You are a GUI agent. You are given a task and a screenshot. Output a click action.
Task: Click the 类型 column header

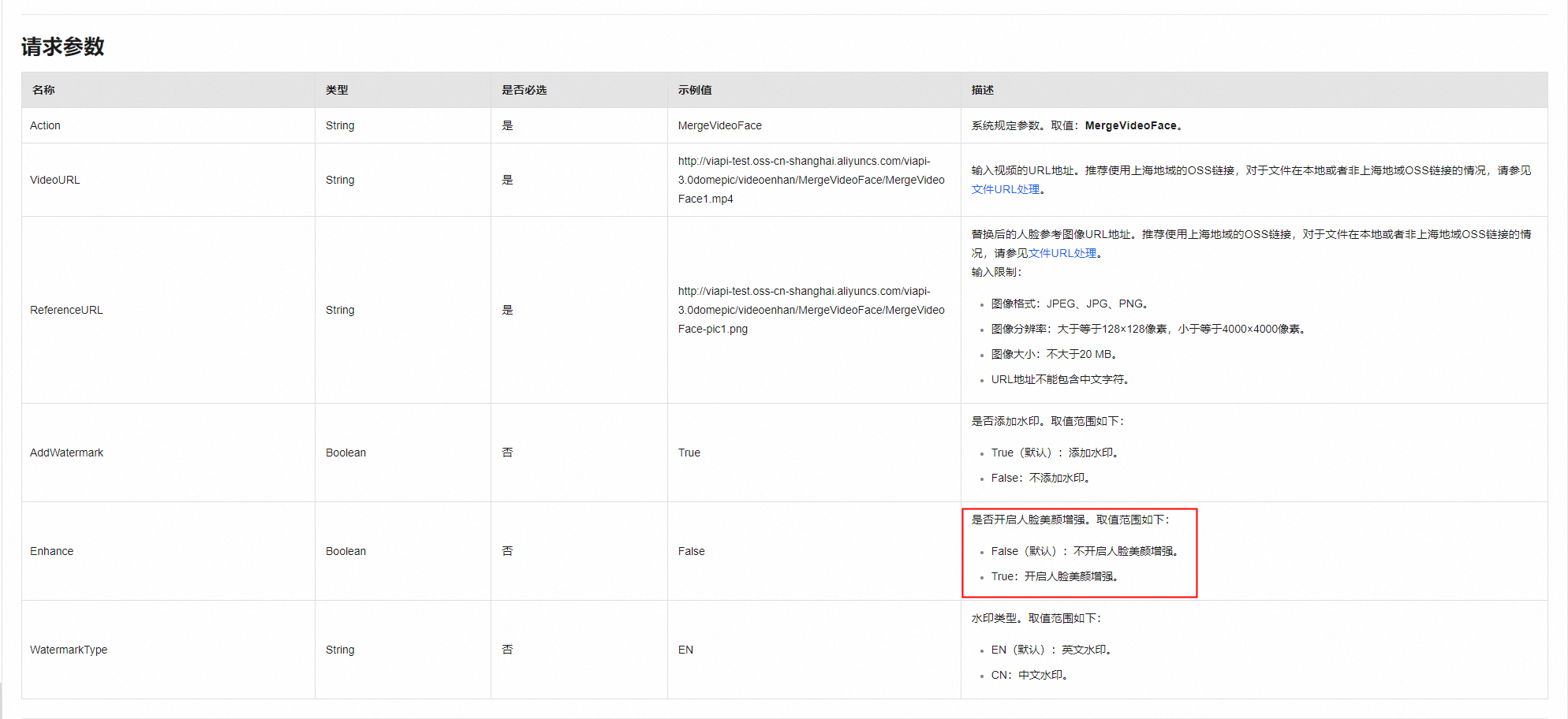[x=337, y=90]
